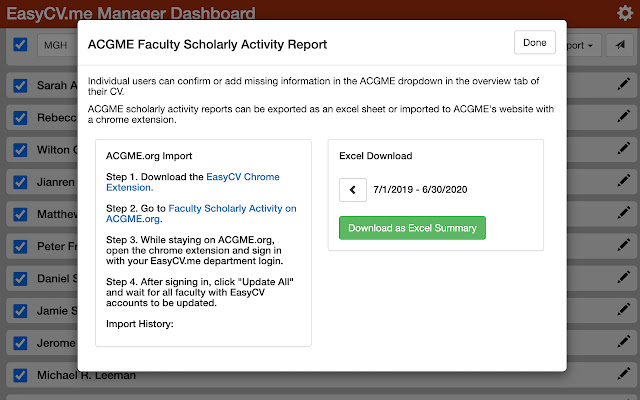Click the pencil edit icon in Jerome's row
This screenshot has width=640, height=400.
[x=623, y=342]
